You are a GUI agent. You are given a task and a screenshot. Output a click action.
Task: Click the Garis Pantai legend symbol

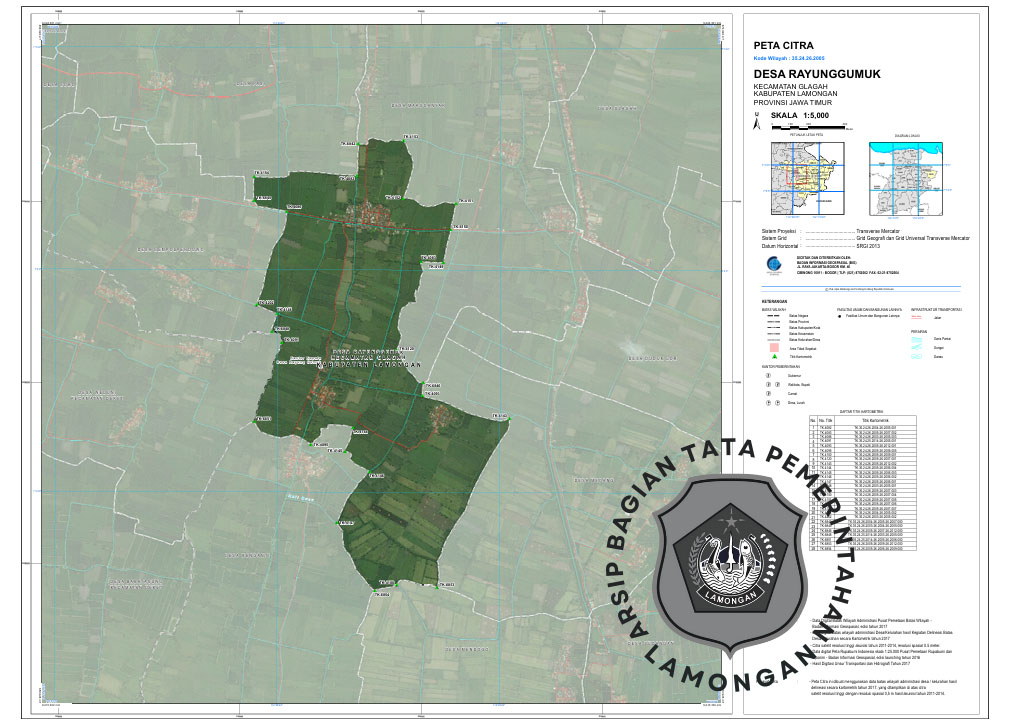click(919, 340)
